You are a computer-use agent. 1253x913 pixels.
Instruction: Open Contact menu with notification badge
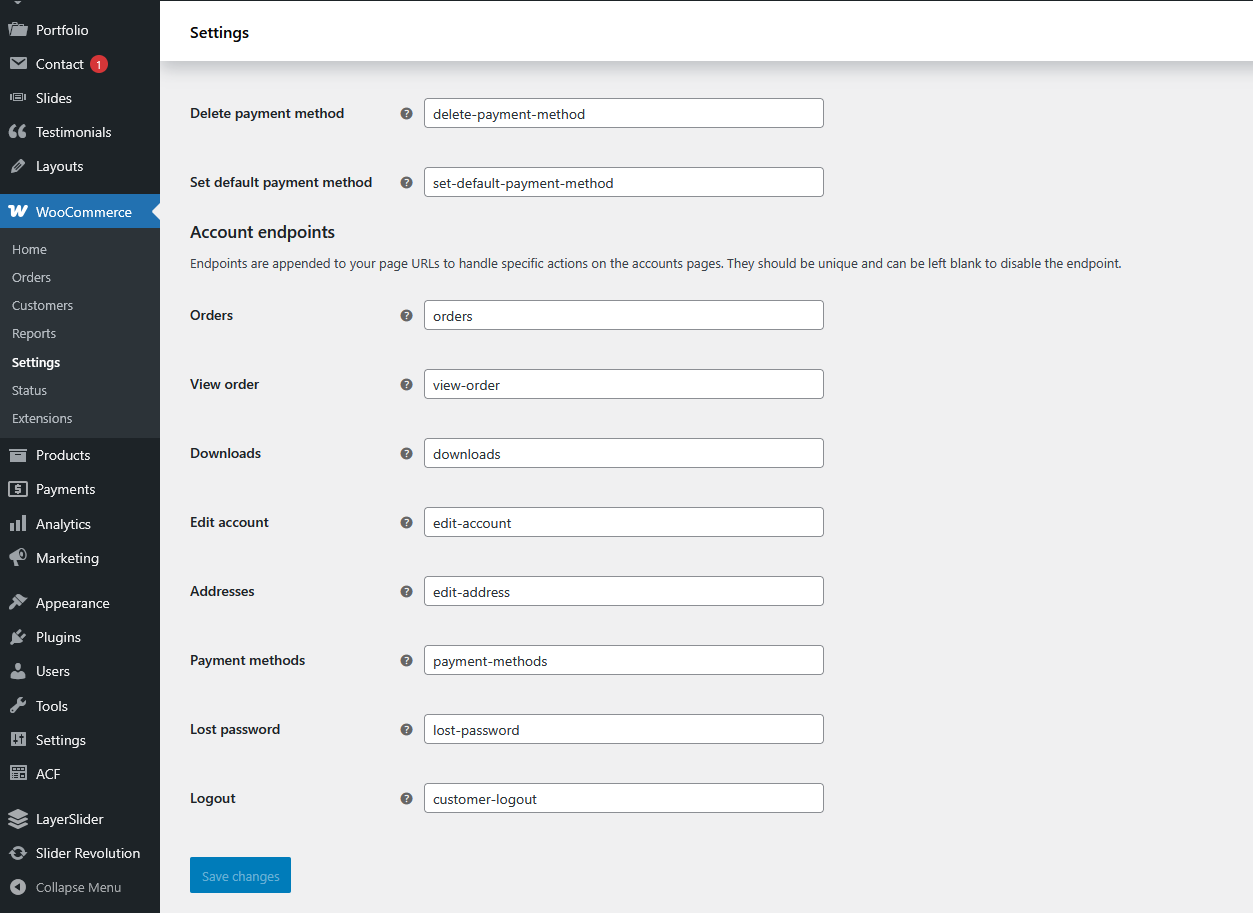point(60,64)
